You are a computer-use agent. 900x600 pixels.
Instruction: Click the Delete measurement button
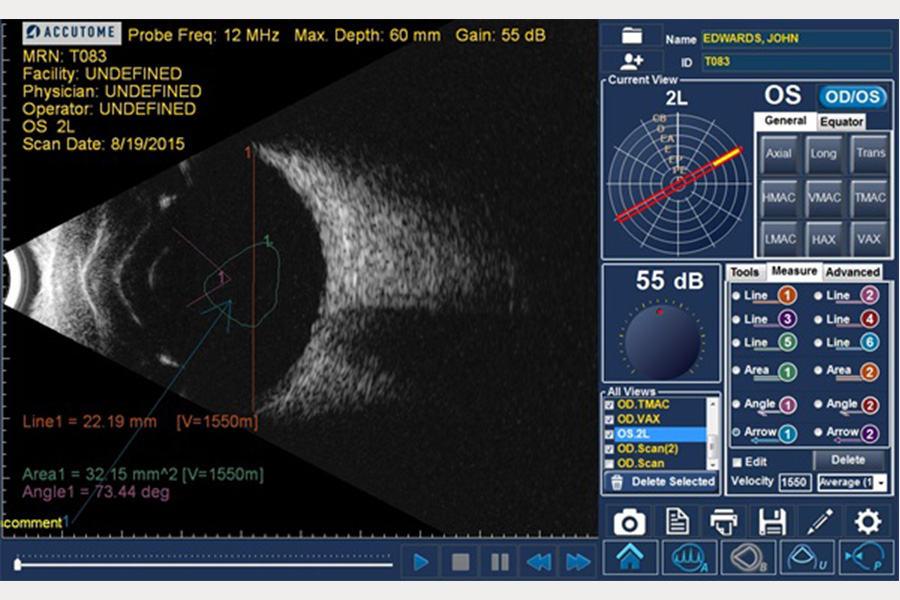pos(848,460)
